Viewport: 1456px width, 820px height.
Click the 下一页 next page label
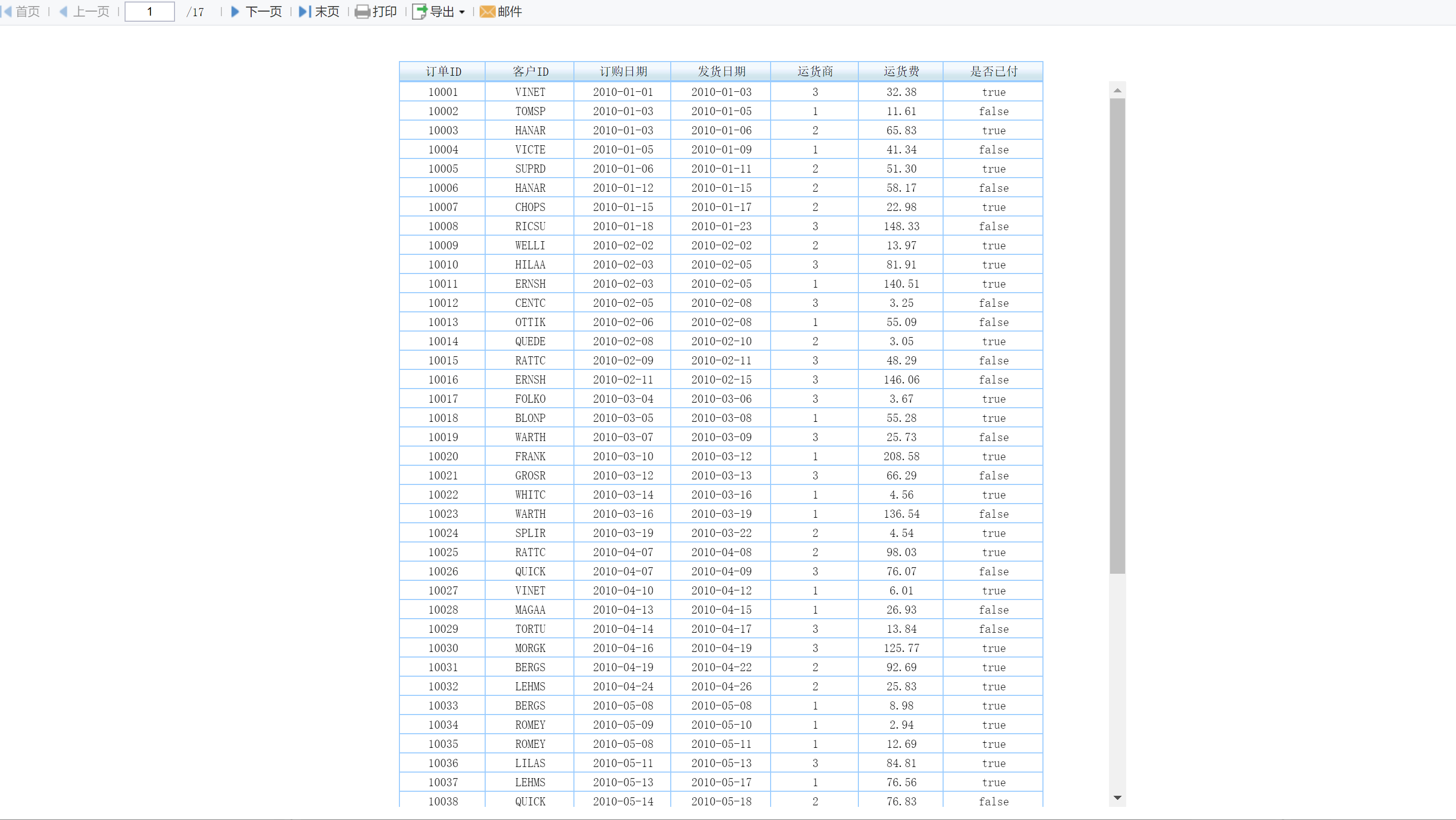click(264, 12)
